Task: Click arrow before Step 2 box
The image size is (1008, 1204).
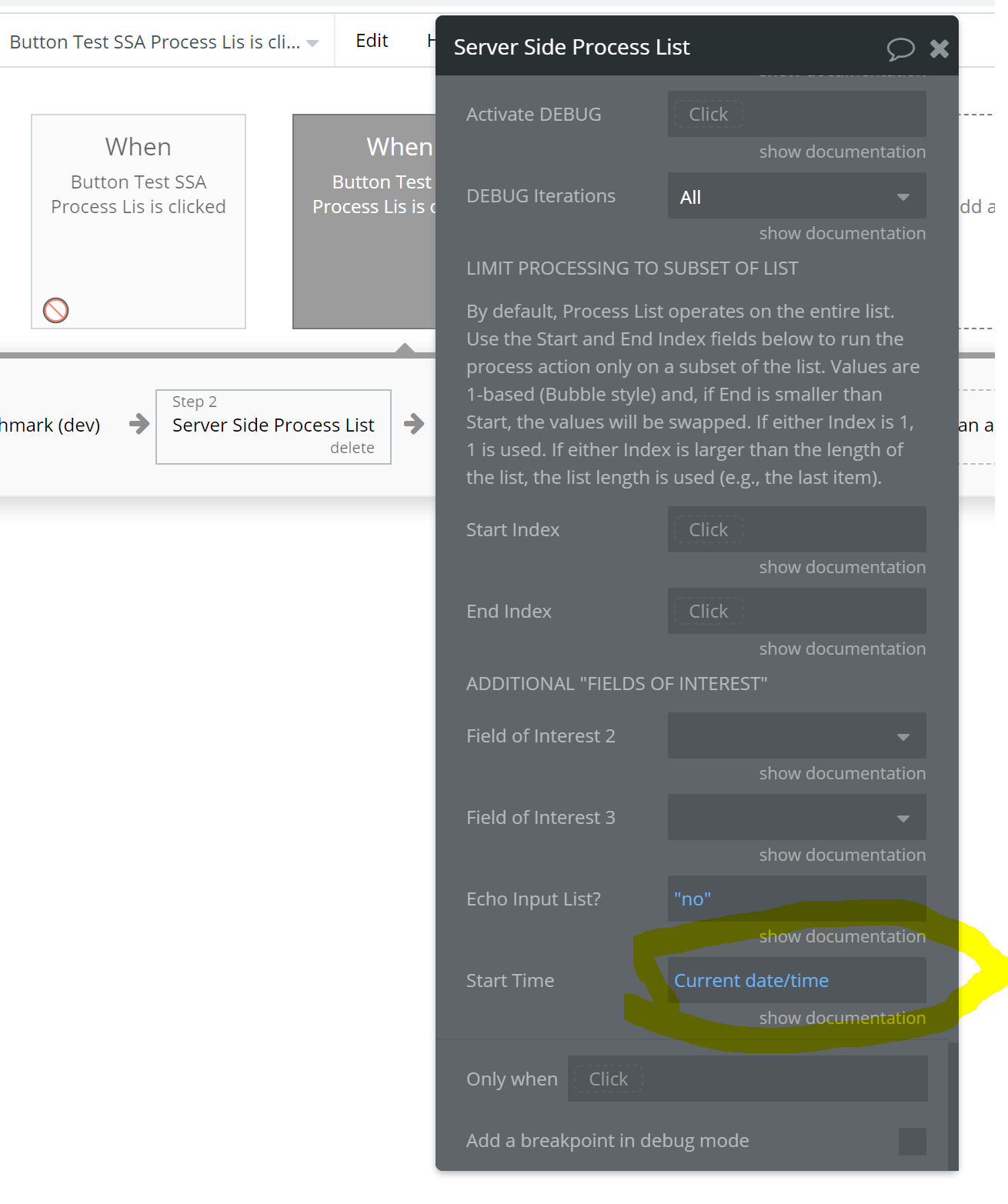Action: tap(139, 423)
